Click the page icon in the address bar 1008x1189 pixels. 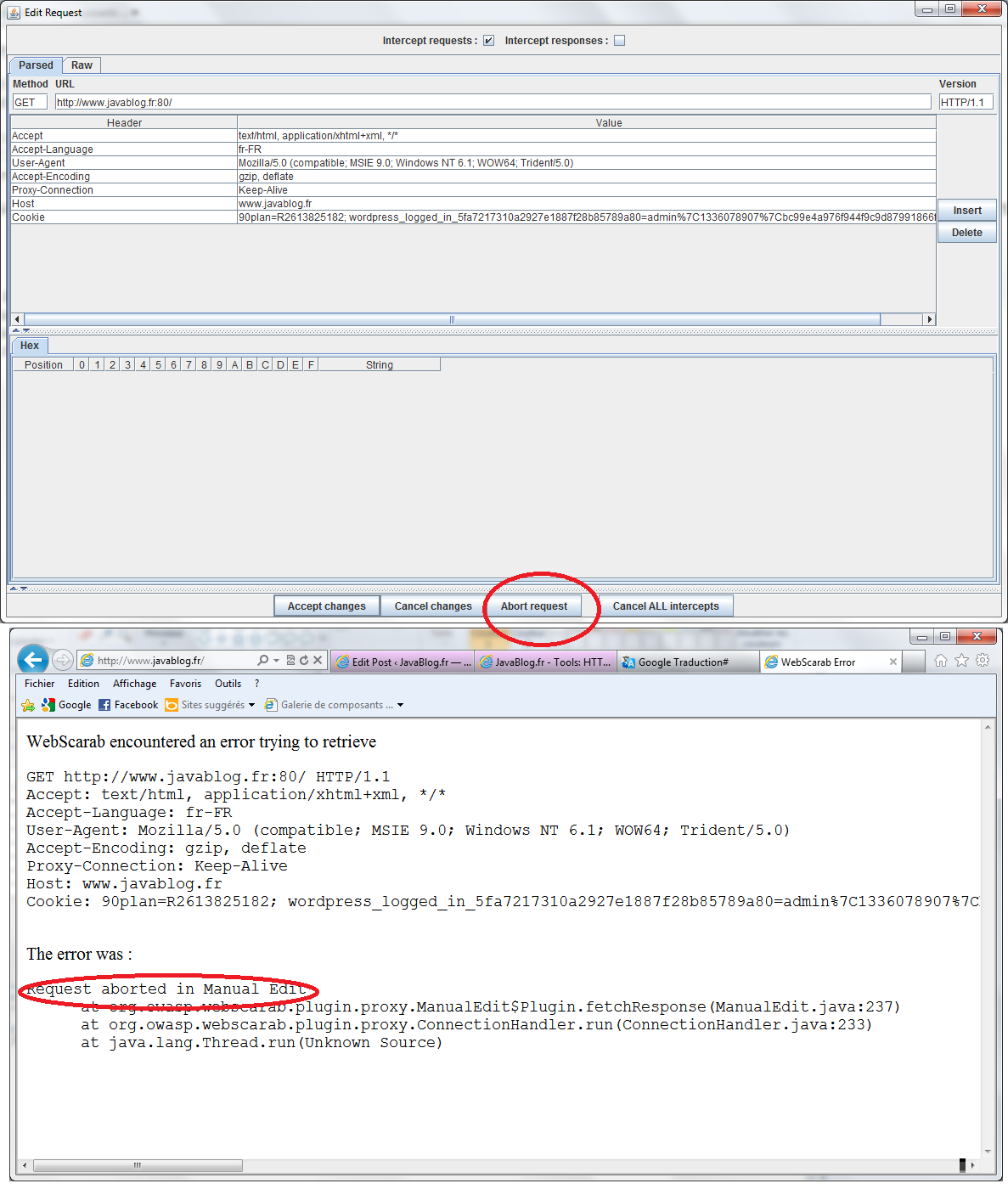[x=87, y=661]
